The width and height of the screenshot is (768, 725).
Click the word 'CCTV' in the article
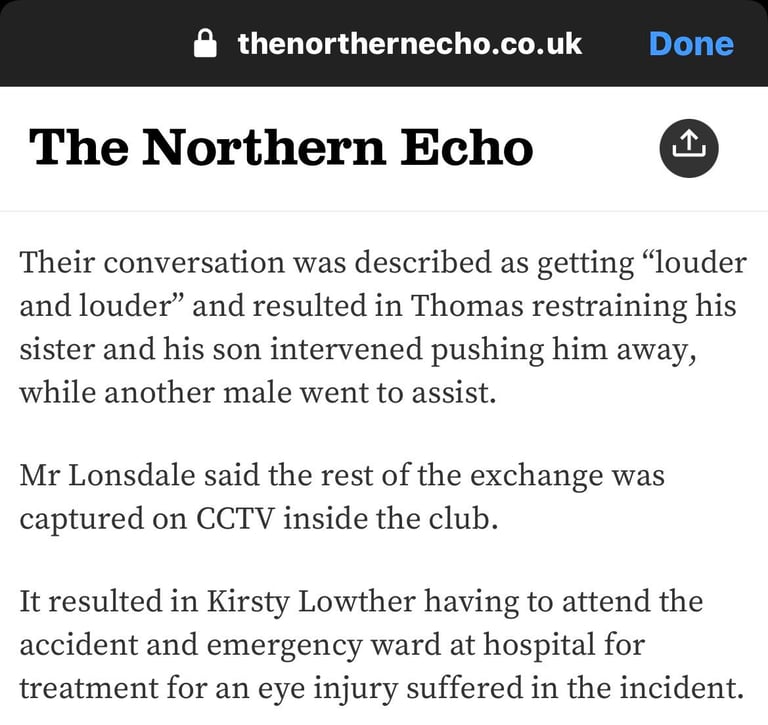coord(234,518)
